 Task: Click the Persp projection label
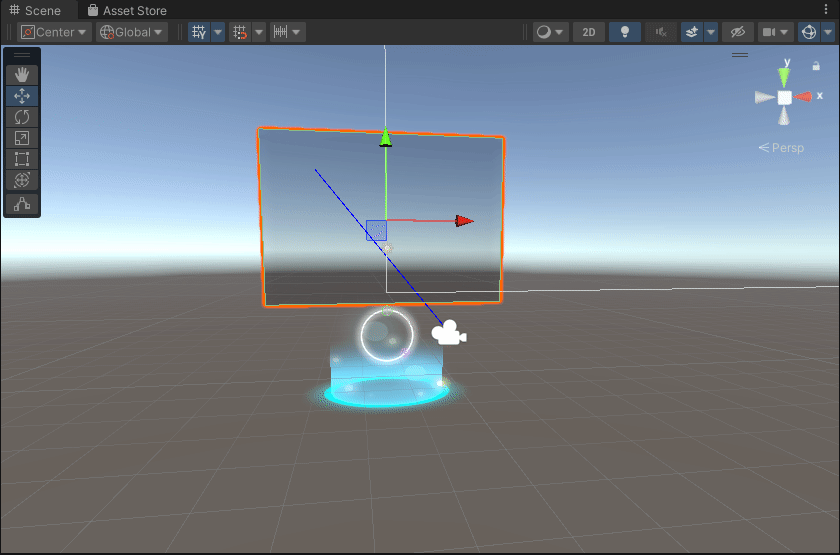click(x=787, y=148)
